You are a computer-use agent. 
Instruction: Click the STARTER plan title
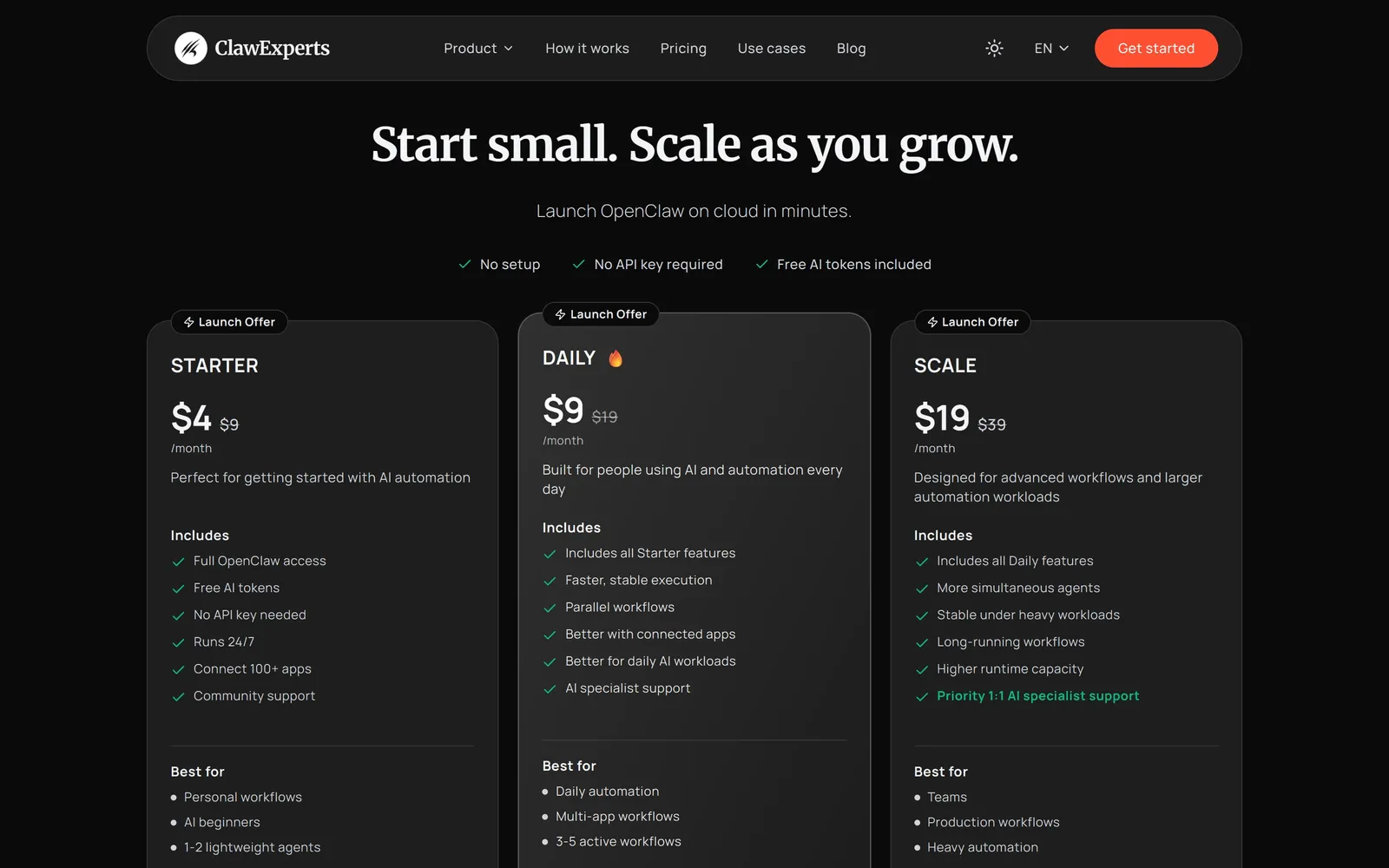214,365
